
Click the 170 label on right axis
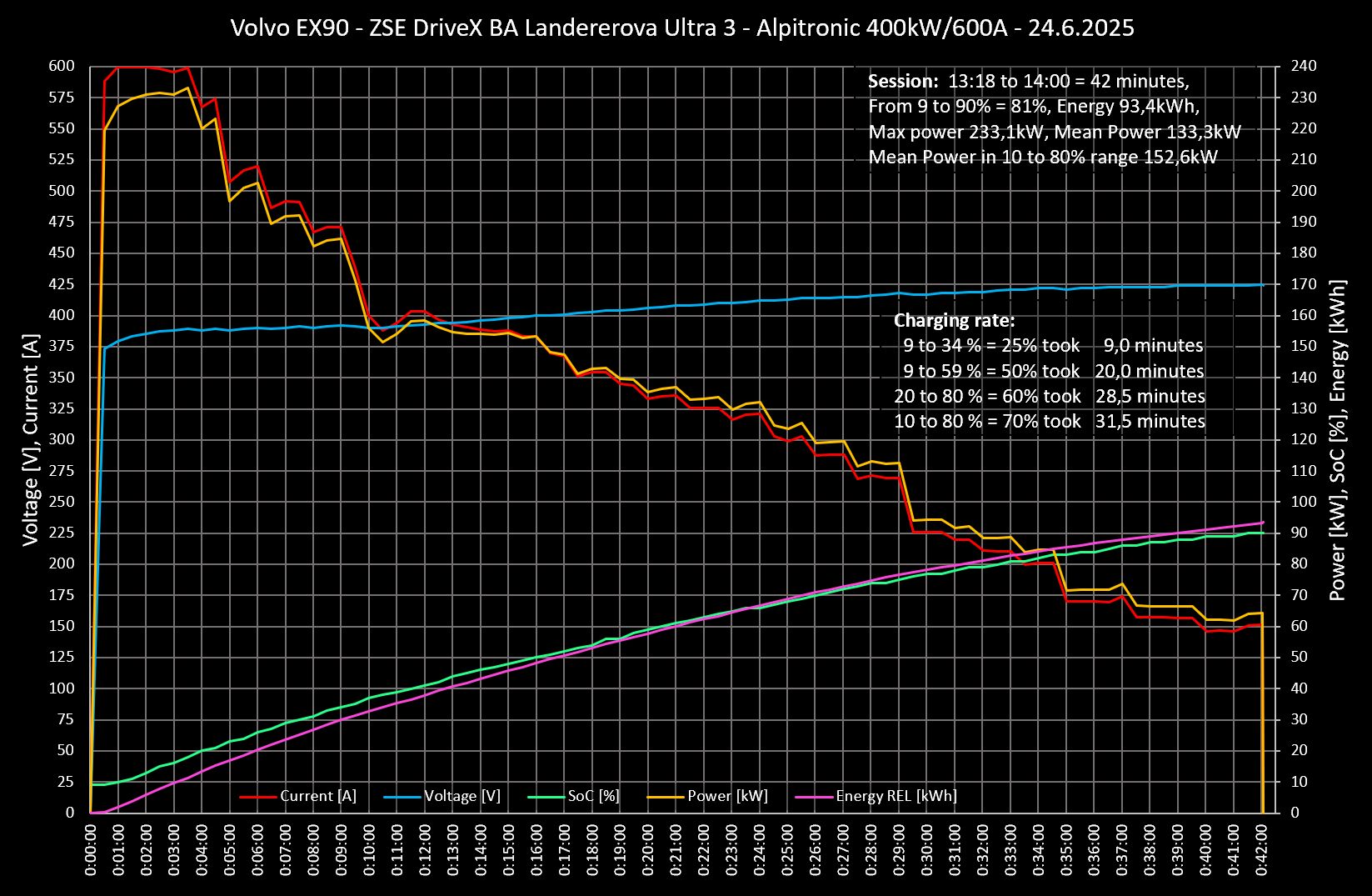(1304, 284)
